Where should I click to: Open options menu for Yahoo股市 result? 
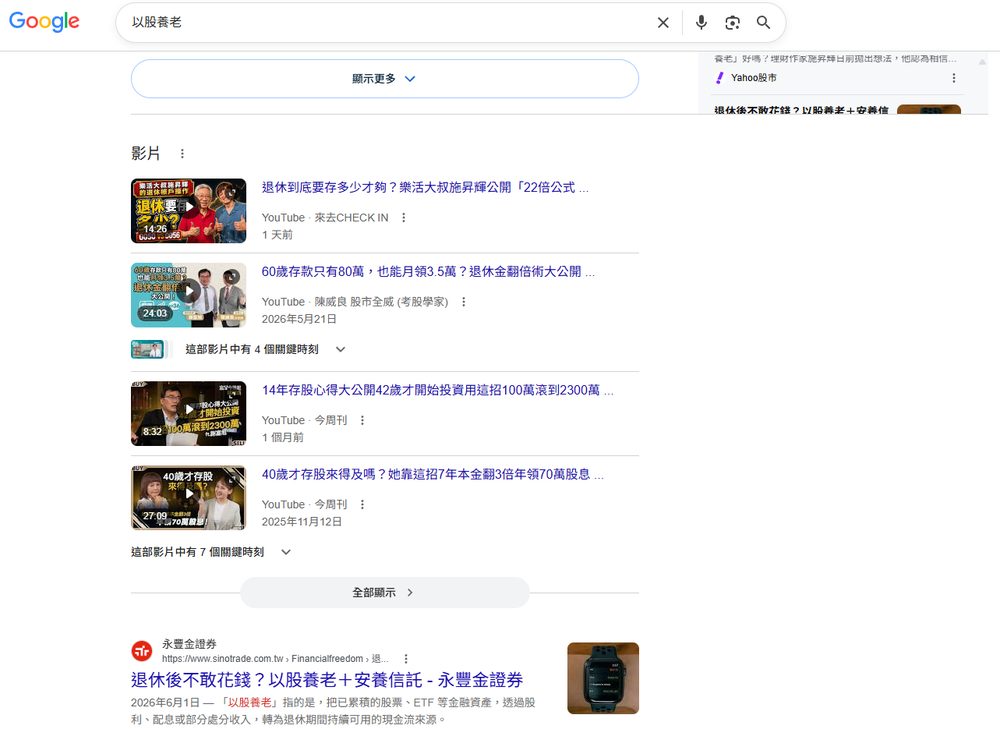(x=953, y=78)
